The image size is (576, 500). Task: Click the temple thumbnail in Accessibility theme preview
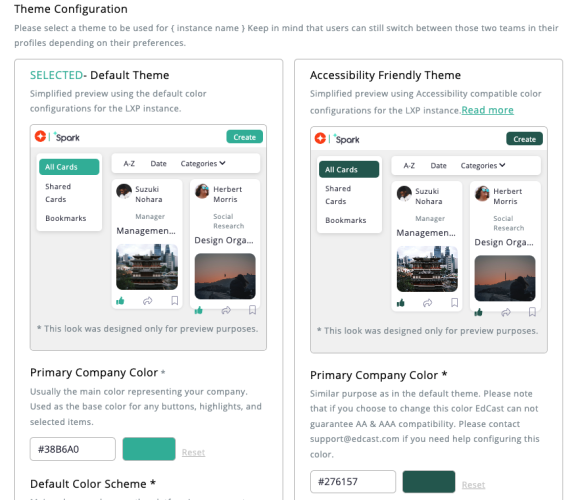coord(427,269)
